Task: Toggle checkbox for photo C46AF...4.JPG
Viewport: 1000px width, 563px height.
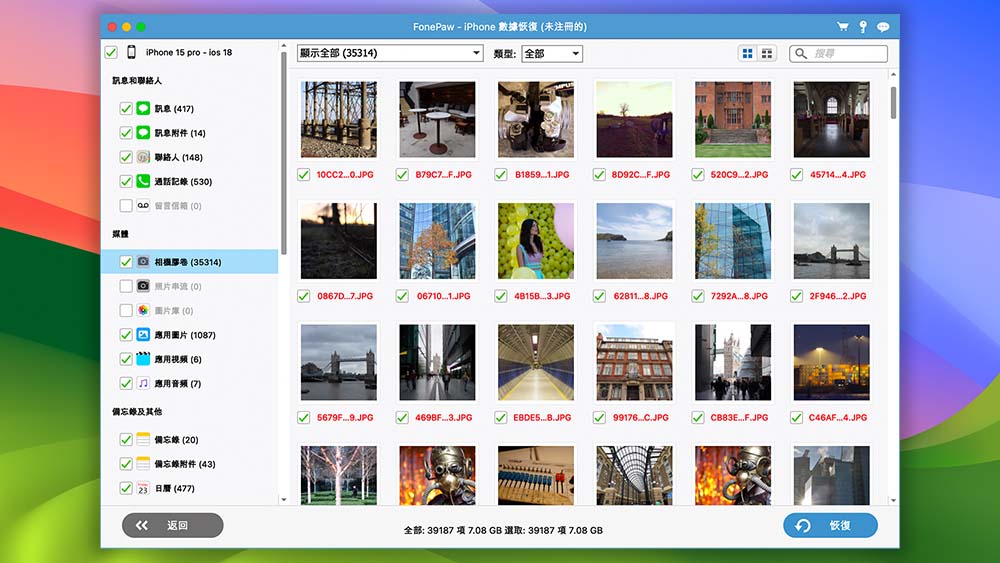Action: (x=796, y=418)
